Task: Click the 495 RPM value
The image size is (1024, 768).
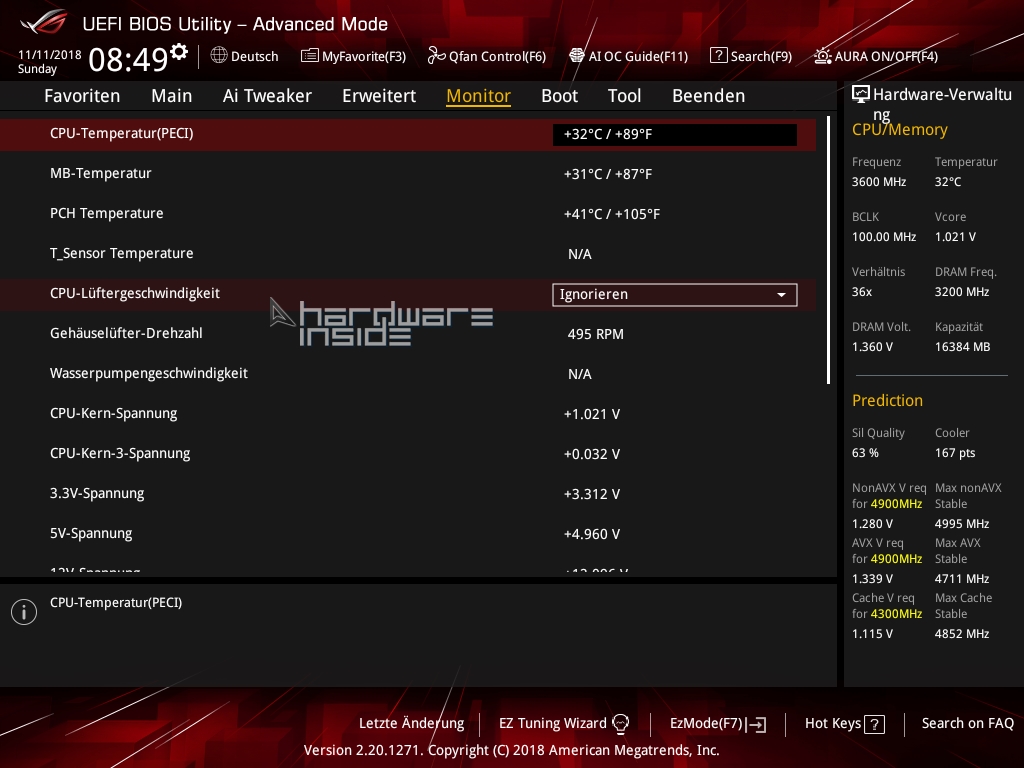Action: (x=596, y=334)
